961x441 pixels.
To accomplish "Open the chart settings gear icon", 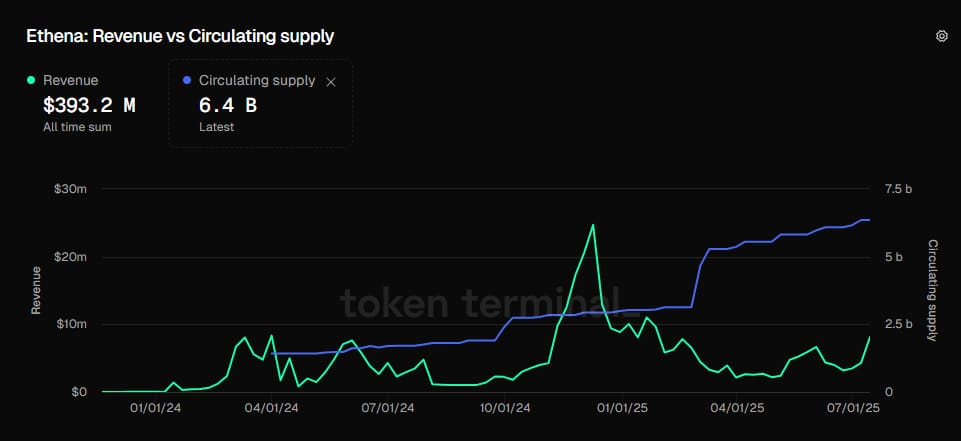I will pos(941,36).
